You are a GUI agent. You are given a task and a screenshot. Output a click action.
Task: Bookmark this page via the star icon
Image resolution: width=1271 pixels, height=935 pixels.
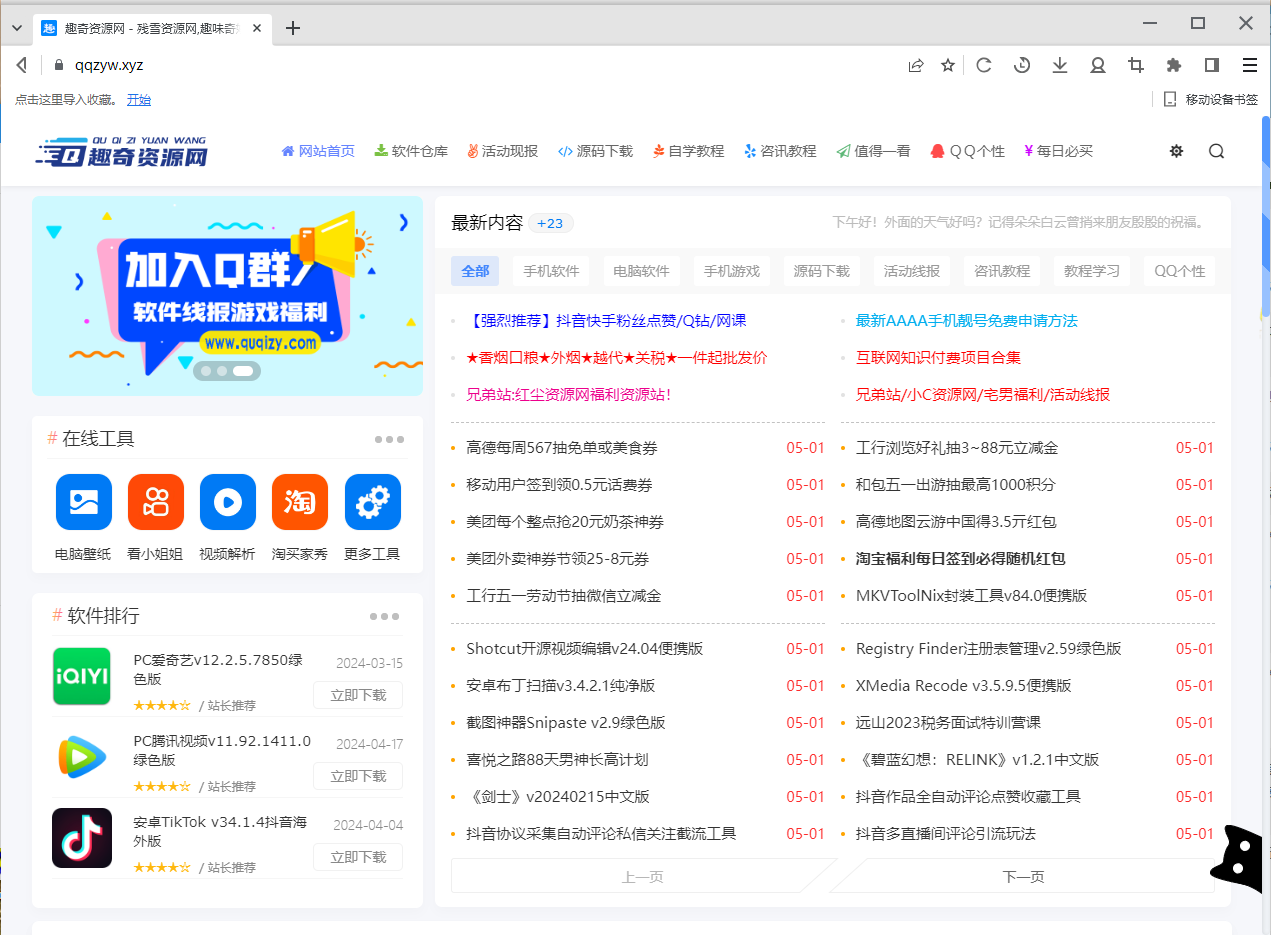pyautogui.click(x=947, y=64)
